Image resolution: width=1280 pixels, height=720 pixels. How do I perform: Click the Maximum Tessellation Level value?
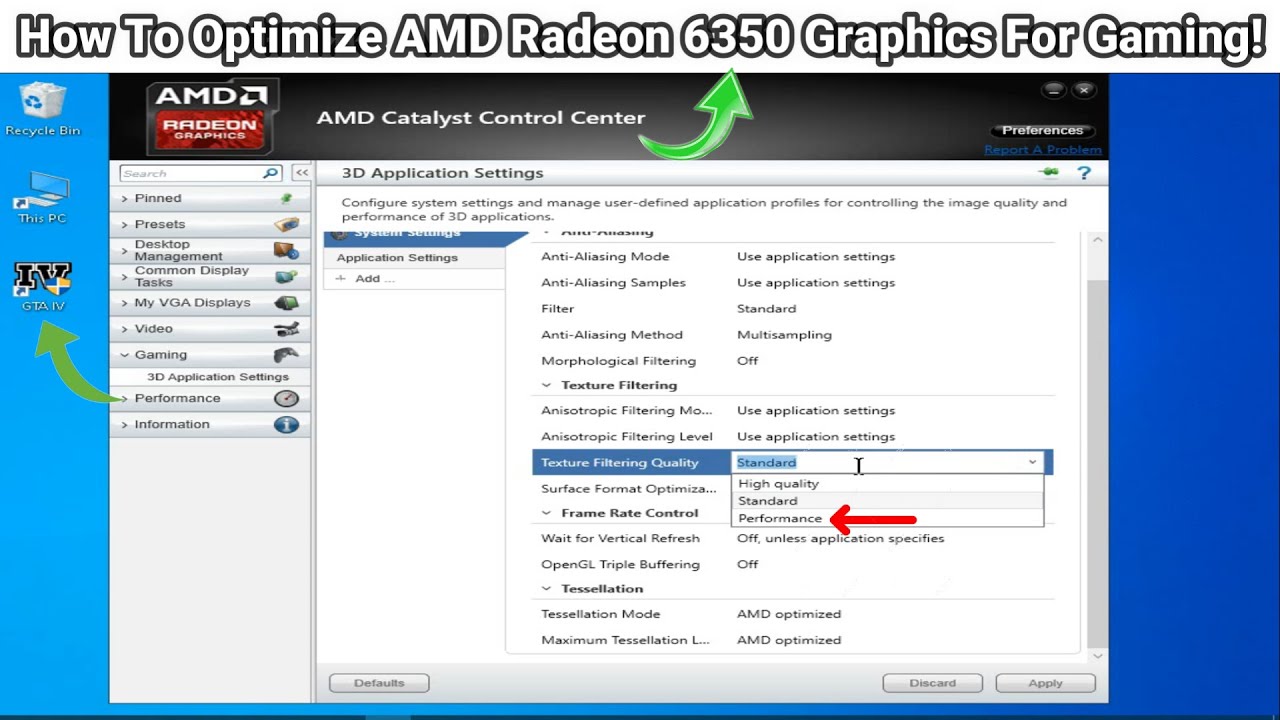coord(789,640)
